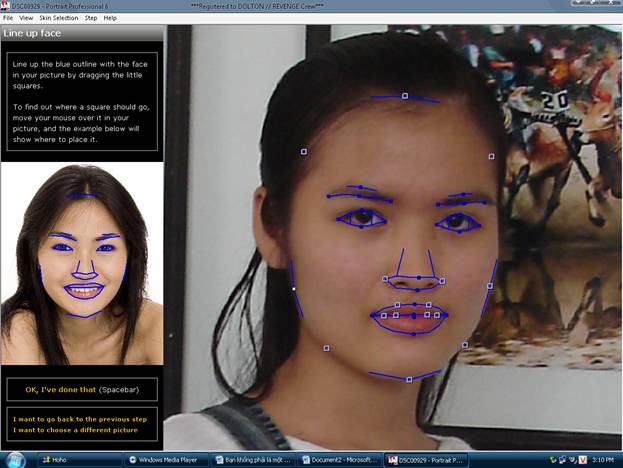Open the Step menu
Viewport: 623px width, 468px height.
91,18
